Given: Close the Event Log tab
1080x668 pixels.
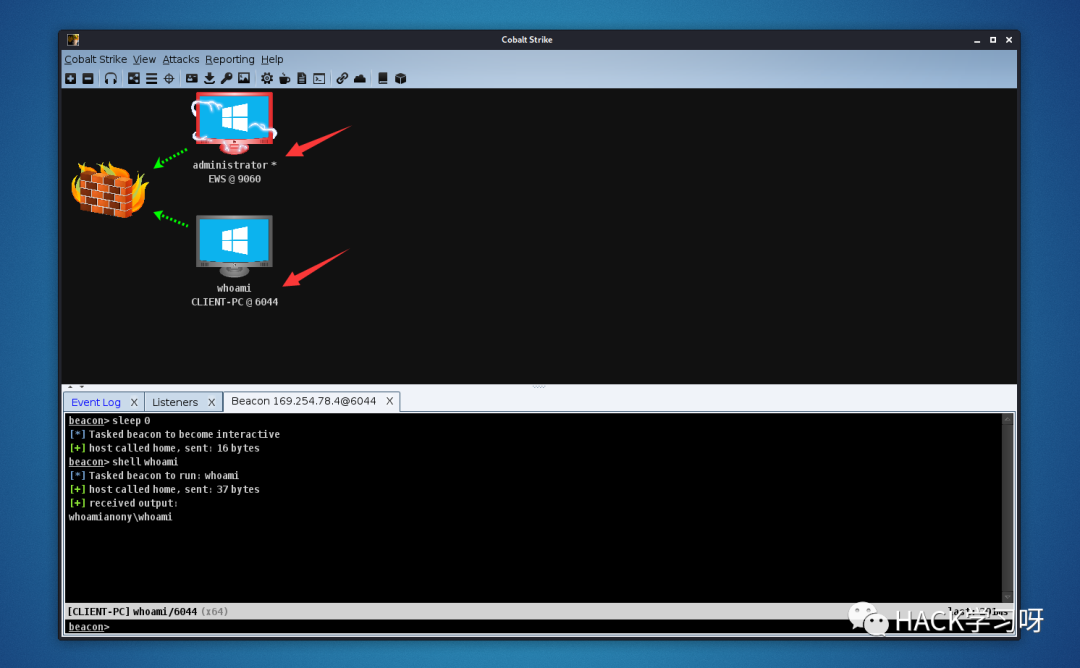Looking at the screenshot, I should 134,402.
